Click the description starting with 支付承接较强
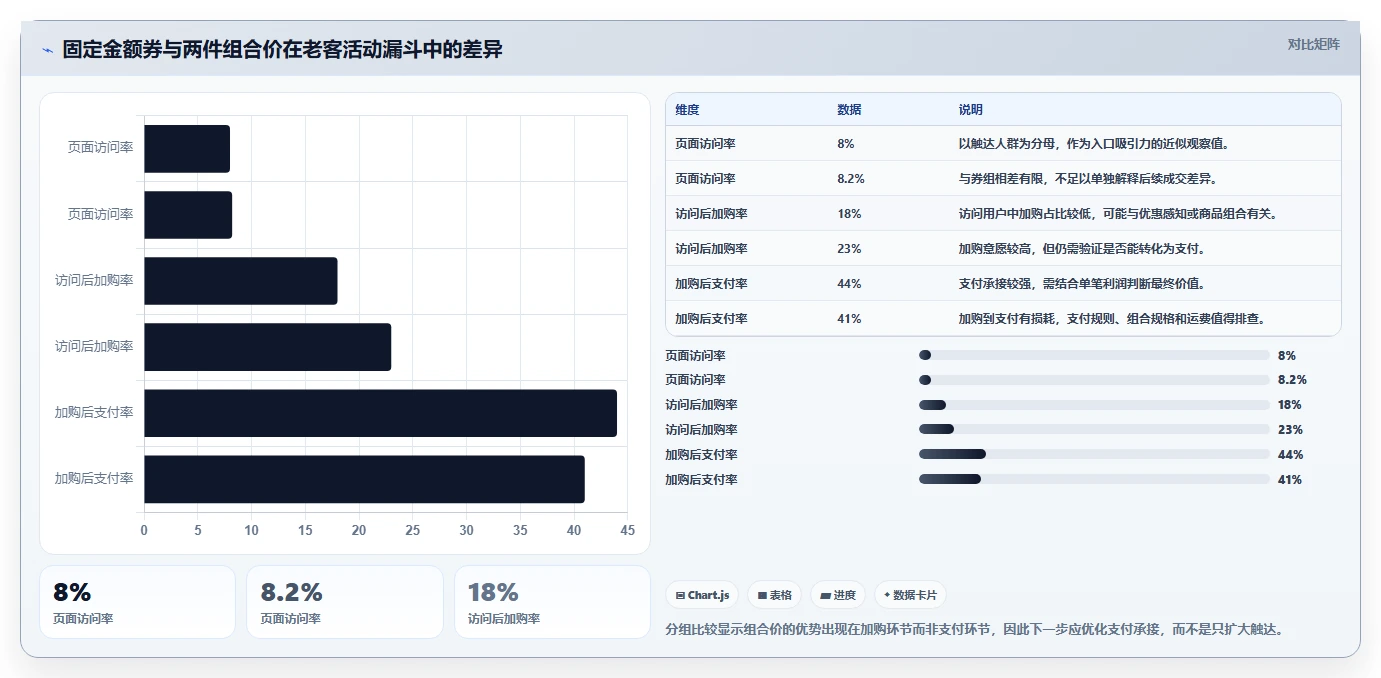 click(x=1085, y=284)
